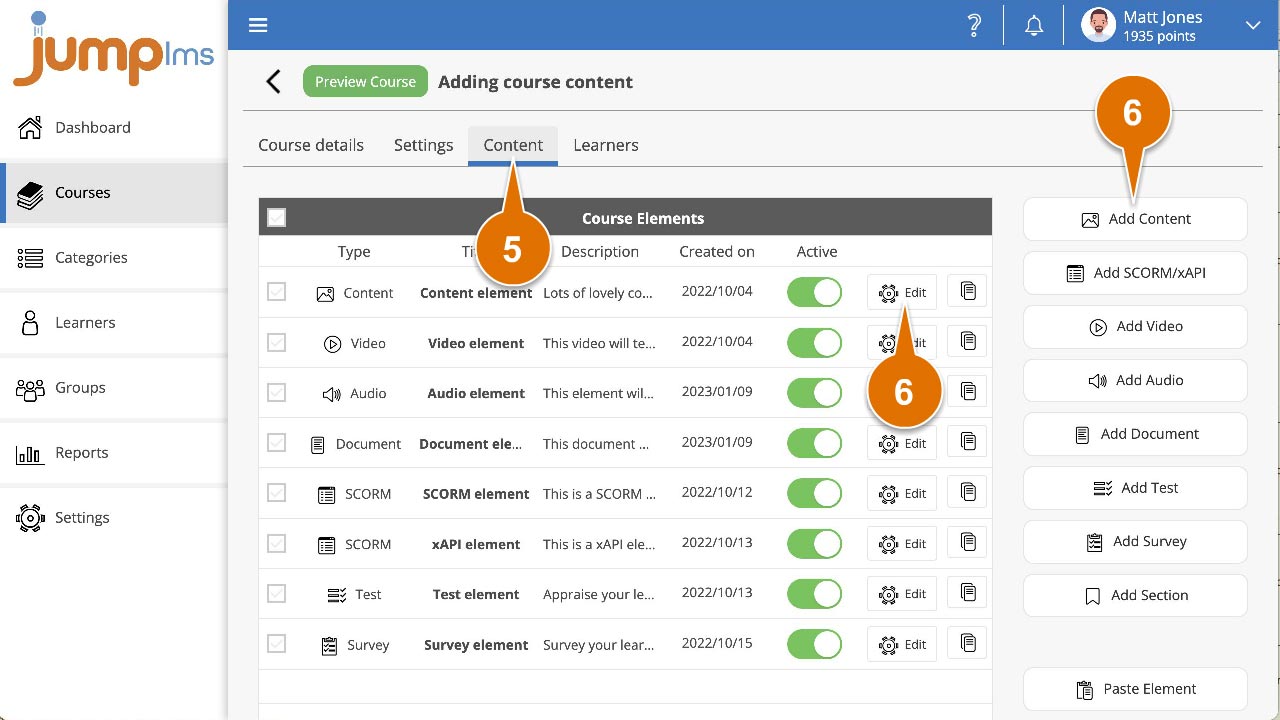
Task: Copy the Audio element via clipboard icon
Action: pos(967,391)
